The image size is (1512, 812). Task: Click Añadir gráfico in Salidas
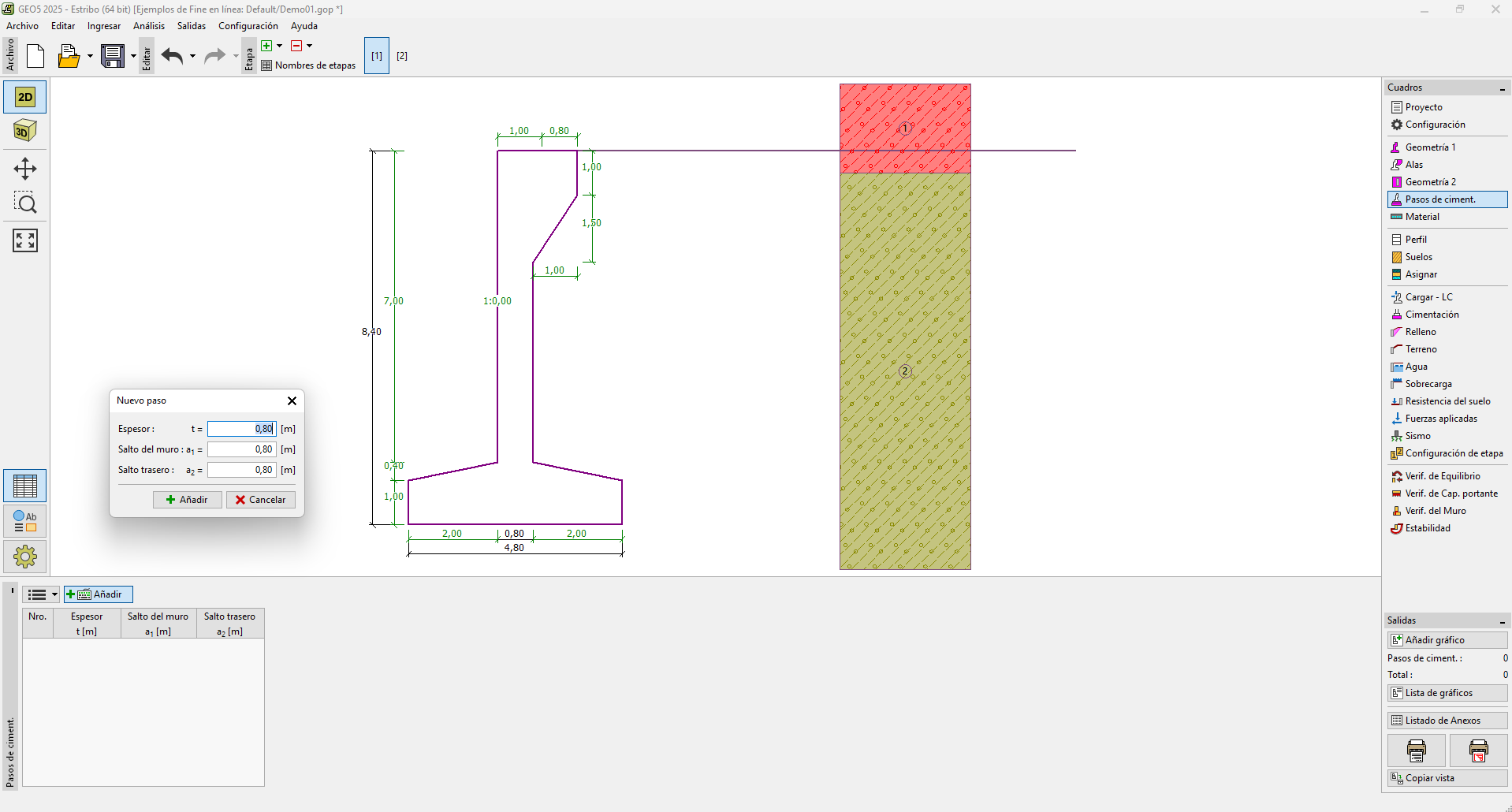point(1447,640)
